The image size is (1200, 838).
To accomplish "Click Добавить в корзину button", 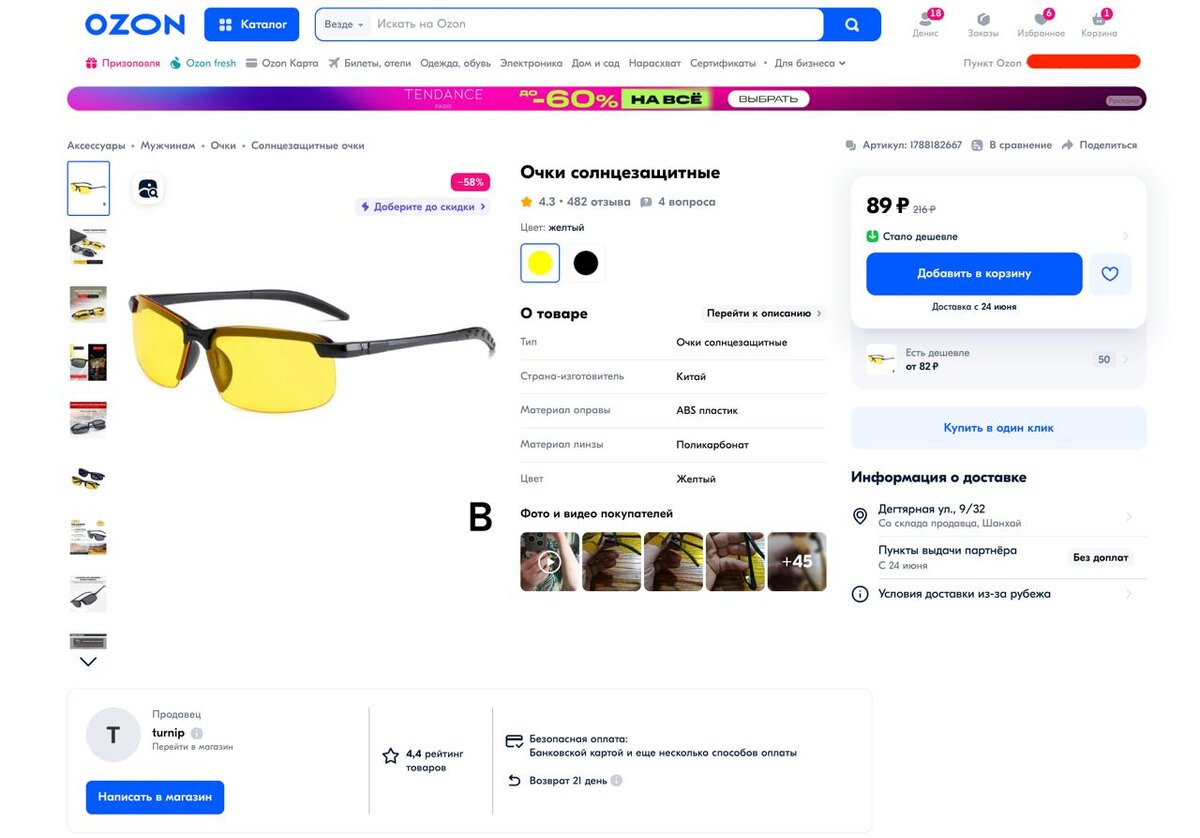I will 974,274.
